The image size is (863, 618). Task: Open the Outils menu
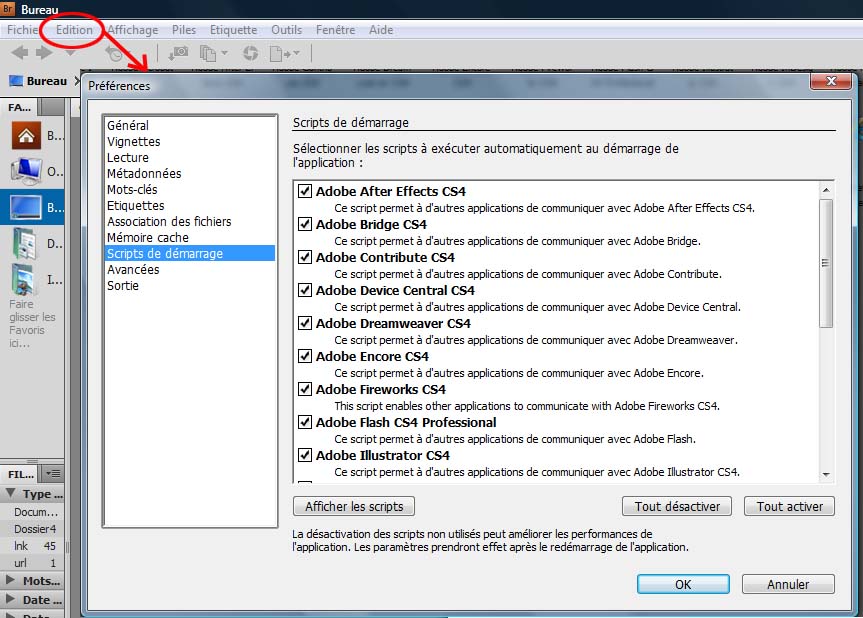[286, 30]
